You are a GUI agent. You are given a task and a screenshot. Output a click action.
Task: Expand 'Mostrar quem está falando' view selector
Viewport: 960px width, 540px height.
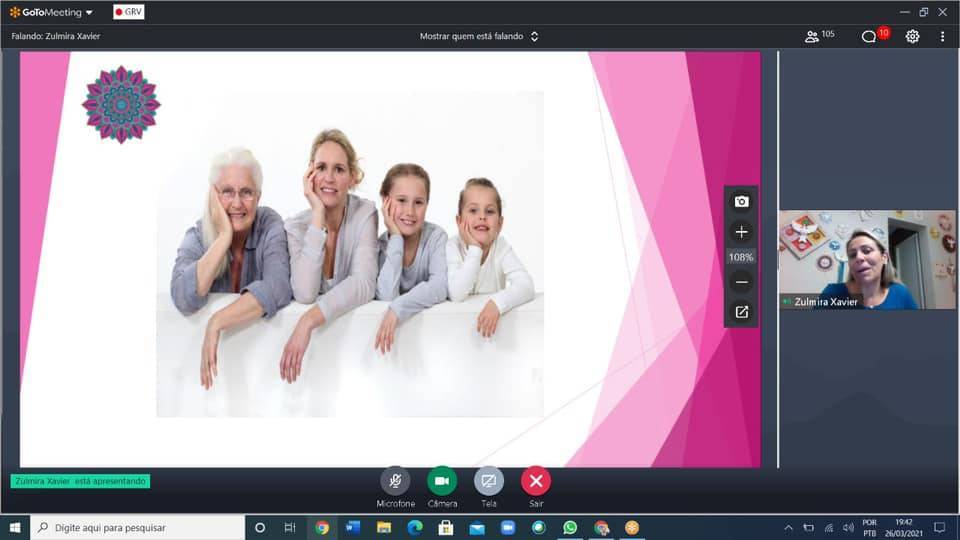tap(479, 36)
